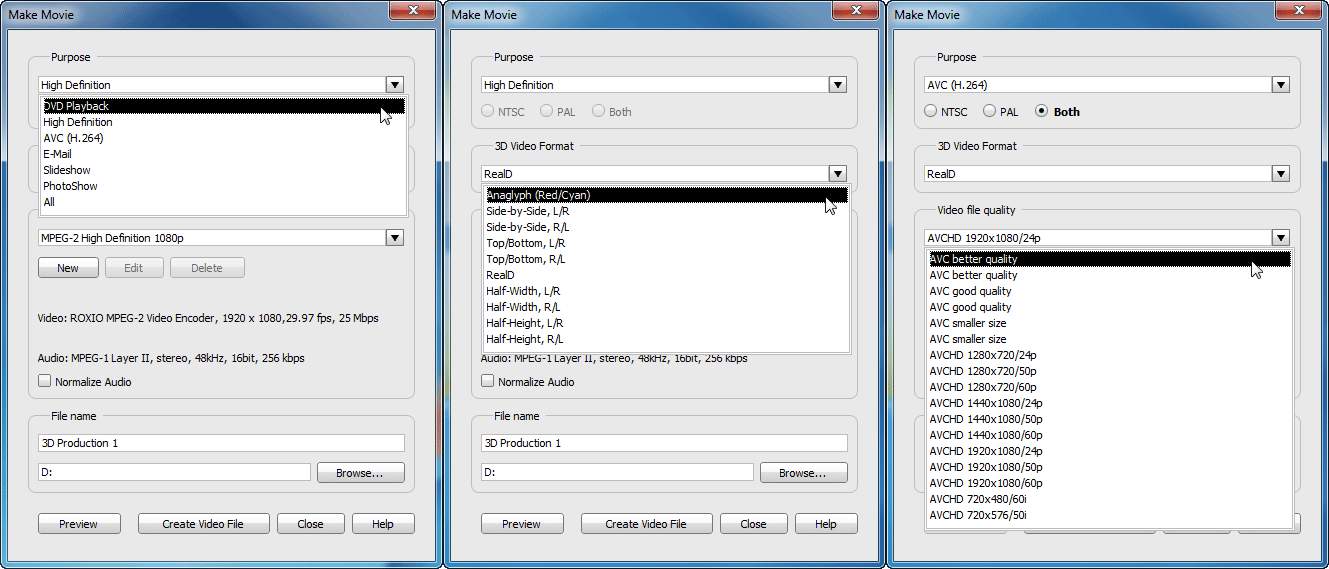The image size is (1329, 569).
Task: Close the middle Make Movie window
Action: tap(854, 11)
